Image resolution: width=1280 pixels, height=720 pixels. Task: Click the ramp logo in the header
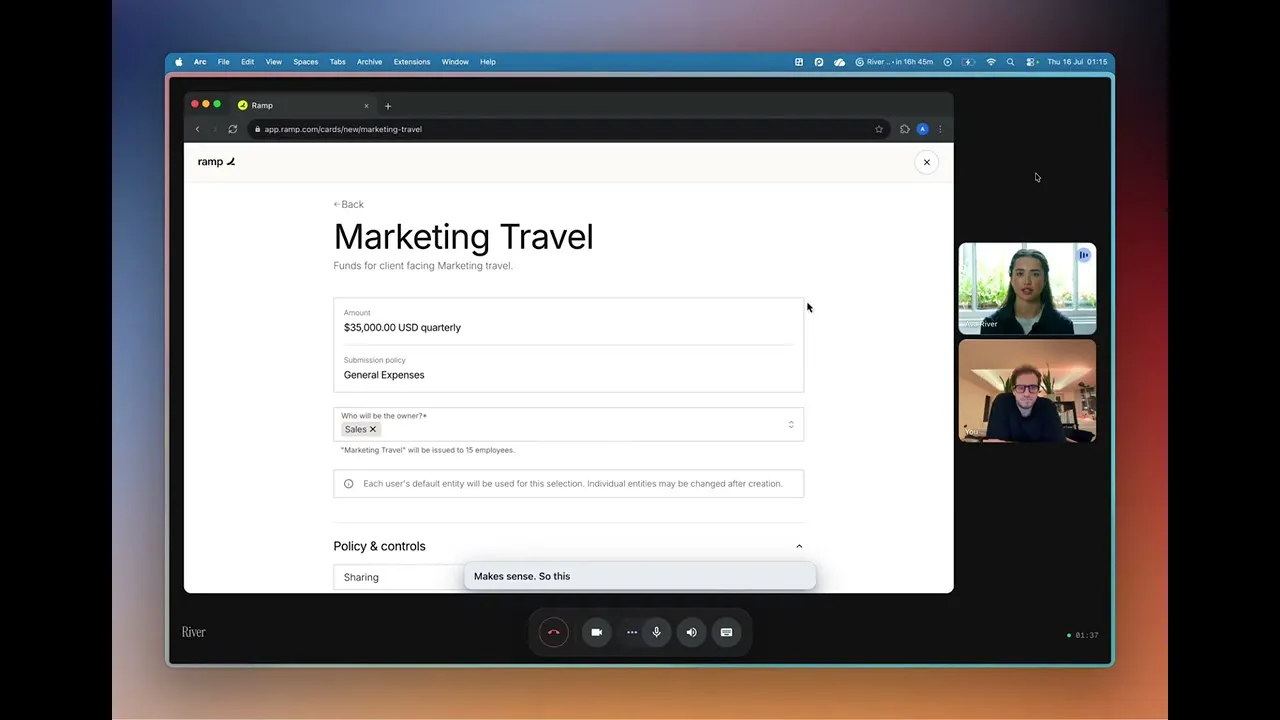tap(216, 161)
